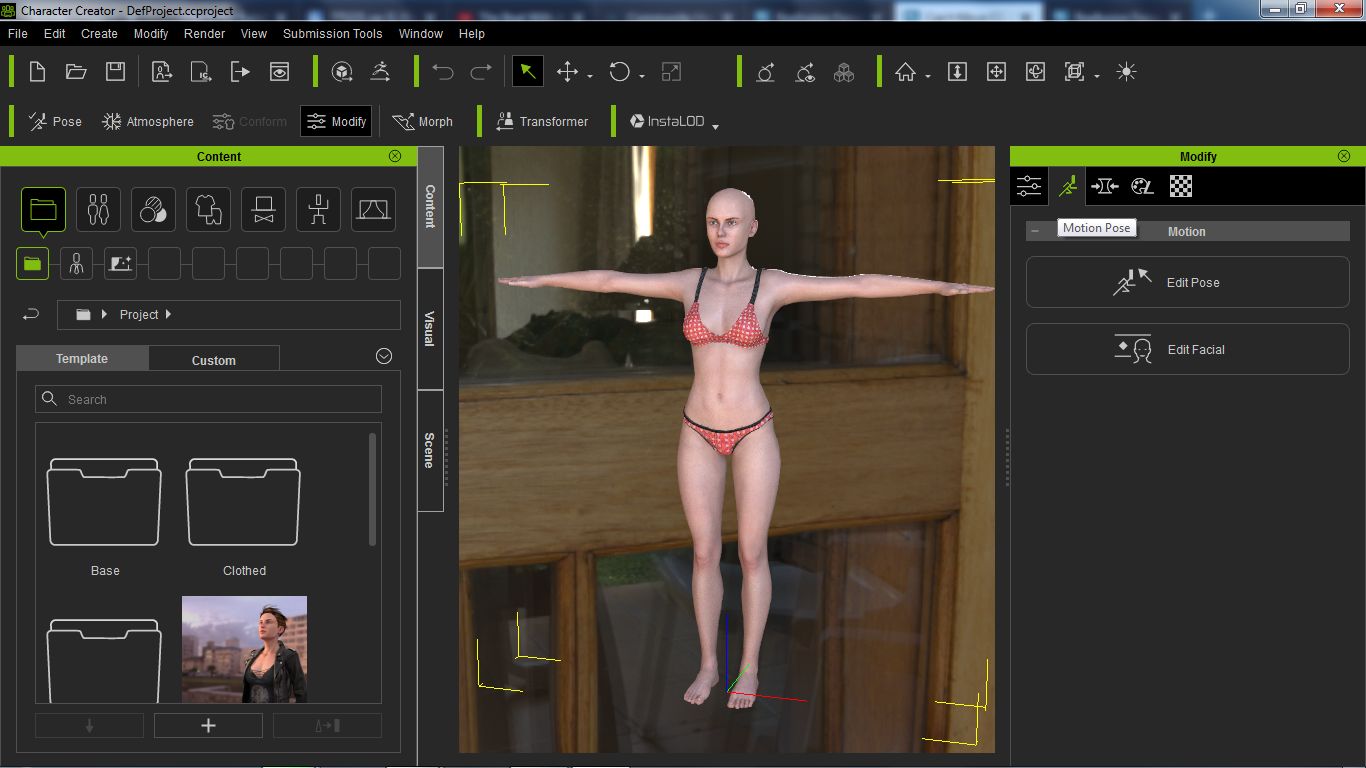The height and width of the screenshot is (768, 1366).
Task: Open the circled chevron options menu
Action: [x=384, y=356]
